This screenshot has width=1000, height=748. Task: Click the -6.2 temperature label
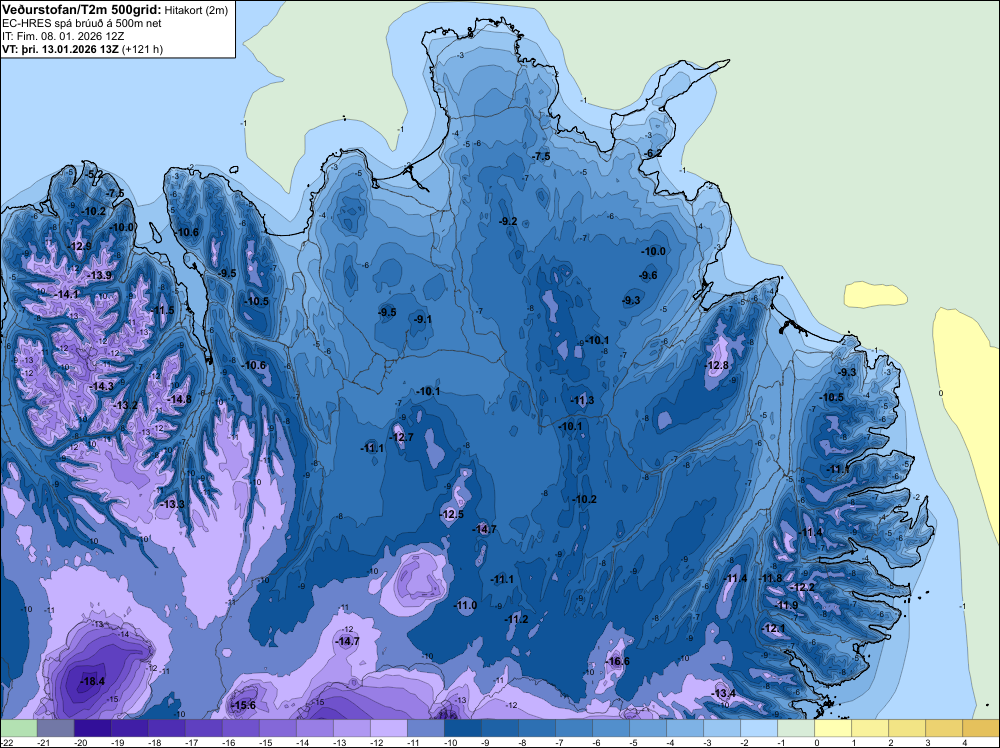(x=652, y=153)
